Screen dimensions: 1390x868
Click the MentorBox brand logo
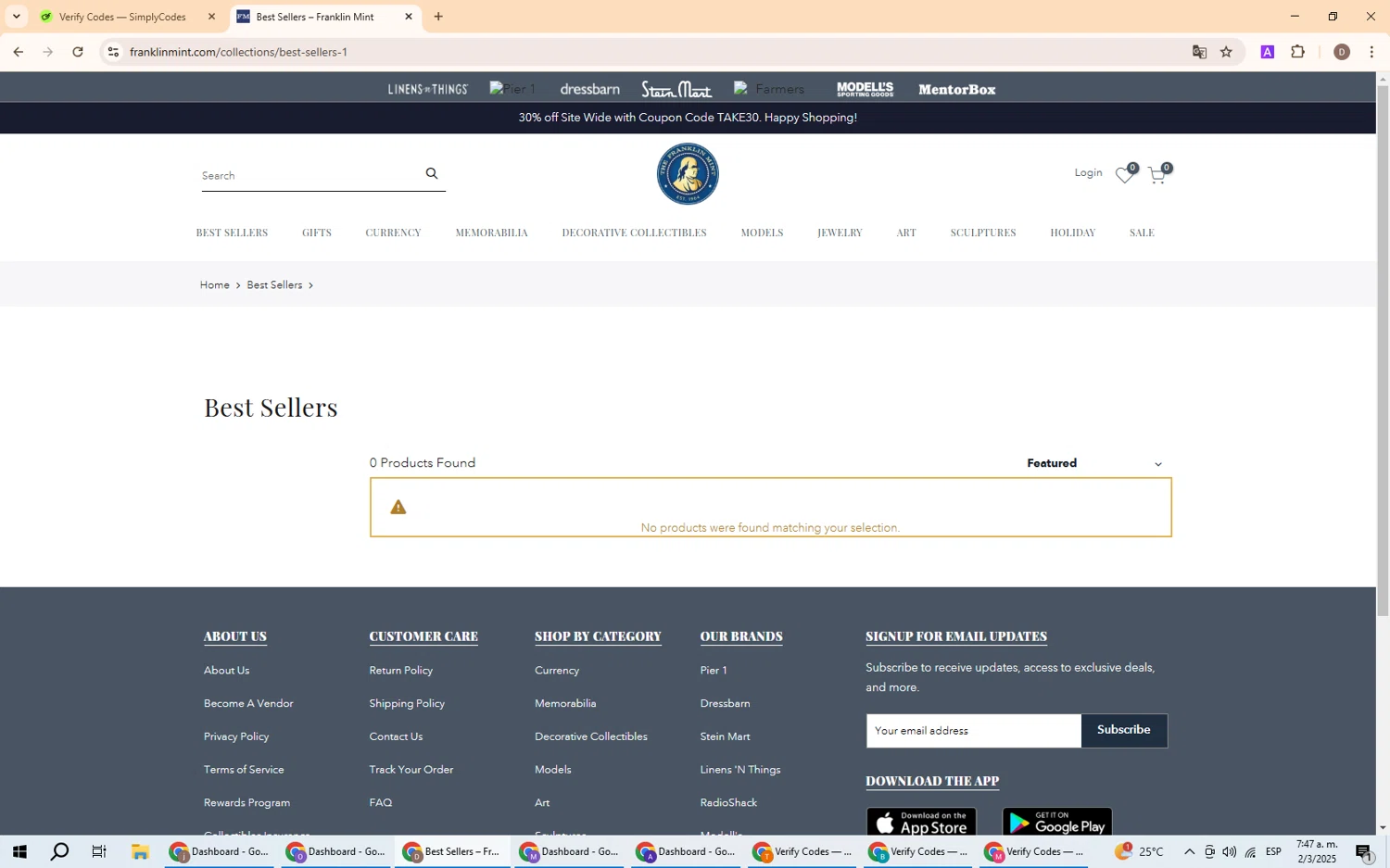click(957, 89)
